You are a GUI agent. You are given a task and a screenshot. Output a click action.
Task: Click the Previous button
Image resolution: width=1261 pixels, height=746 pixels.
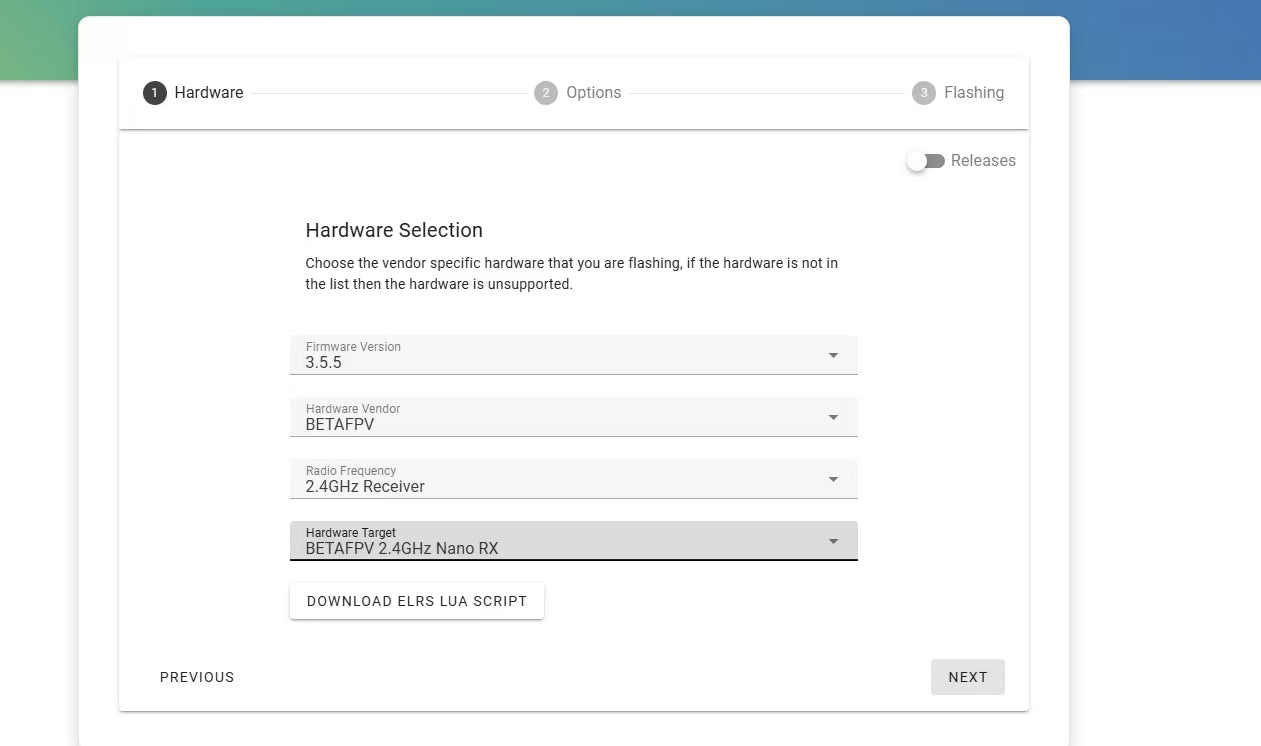coord(197,677)
